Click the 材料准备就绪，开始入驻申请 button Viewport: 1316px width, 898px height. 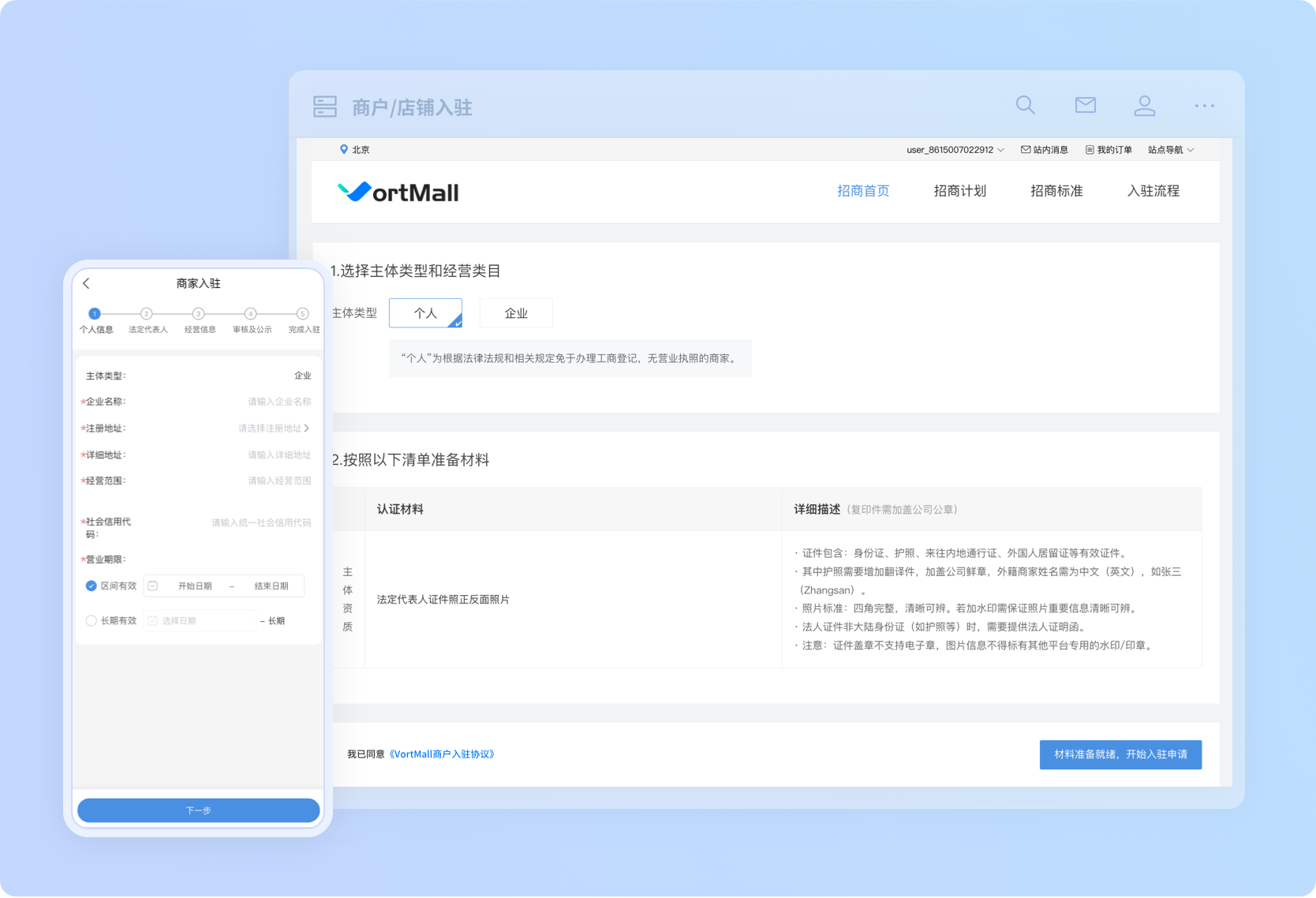pos(1120,754)
